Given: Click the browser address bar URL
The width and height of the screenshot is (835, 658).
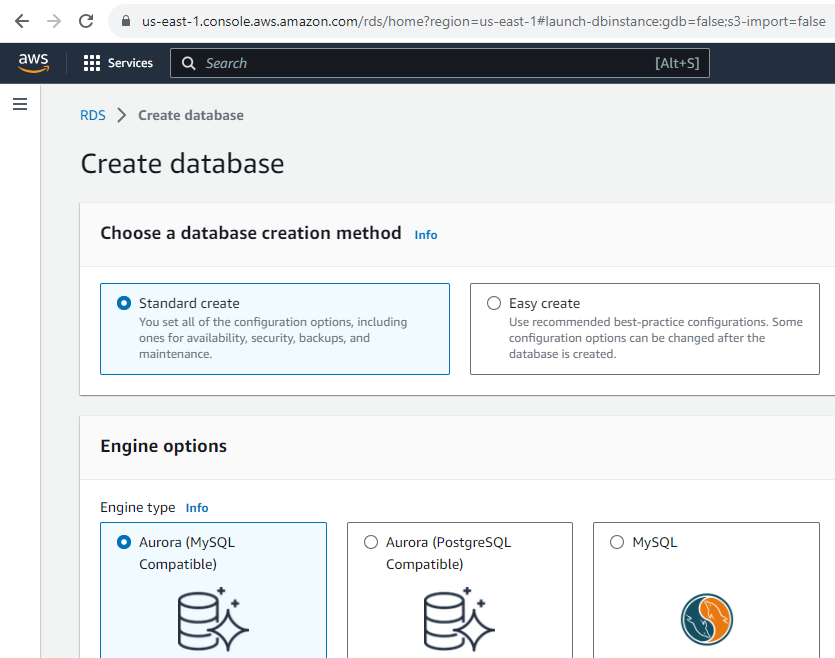Looking at the screenshot, I should click(x=483, y=21).
